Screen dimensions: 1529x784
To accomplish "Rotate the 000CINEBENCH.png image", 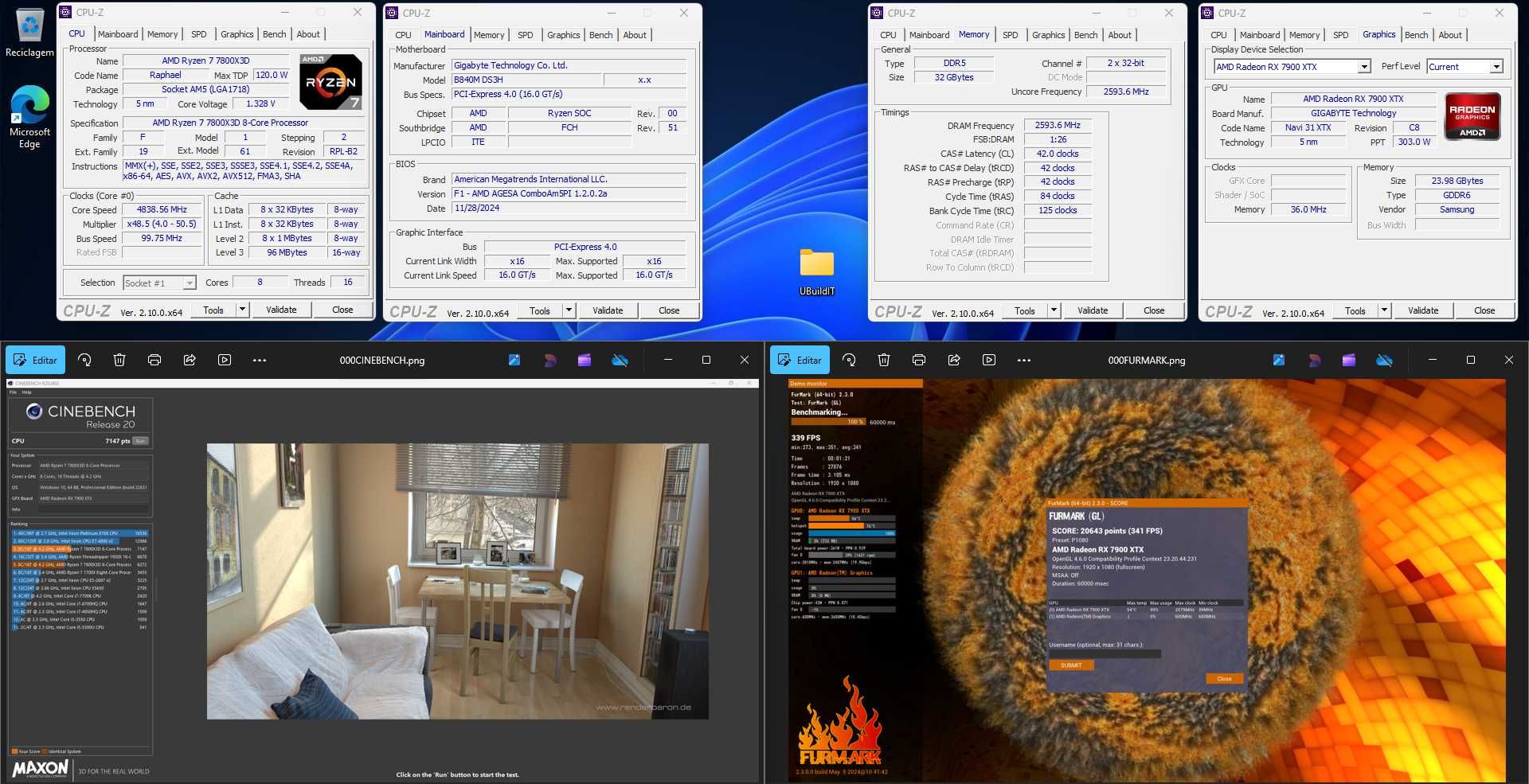I will [x=84, y=360].
